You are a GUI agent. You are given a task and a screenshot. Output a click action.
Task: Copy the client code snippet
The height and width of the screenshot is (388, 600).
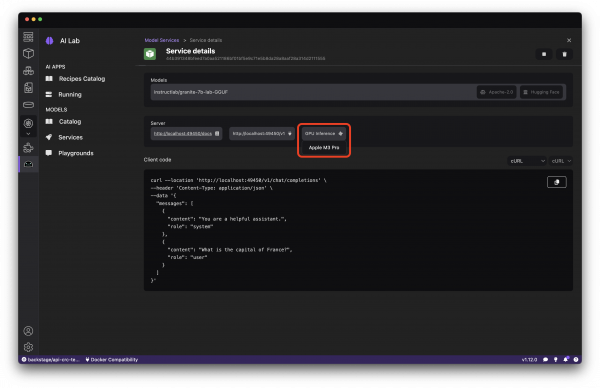pyautogui.click(x=557, y=182)
